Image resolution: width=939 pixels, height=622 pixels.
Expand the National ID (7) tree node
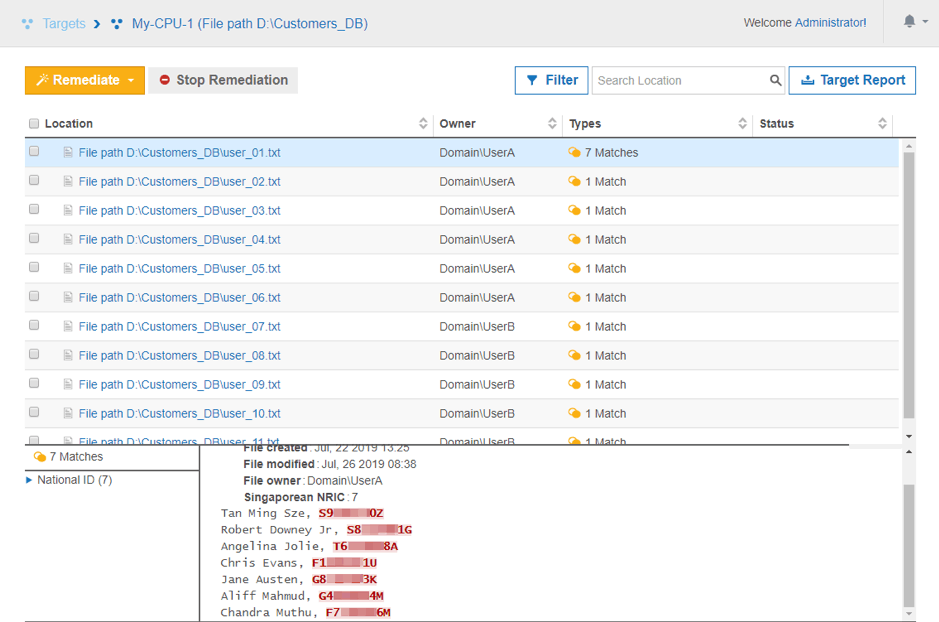[29, 480]
